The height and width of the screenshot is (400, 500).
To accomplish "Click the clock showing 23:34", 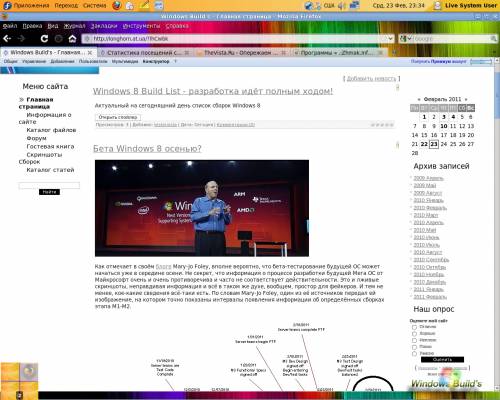I will [x=399, y=5].
